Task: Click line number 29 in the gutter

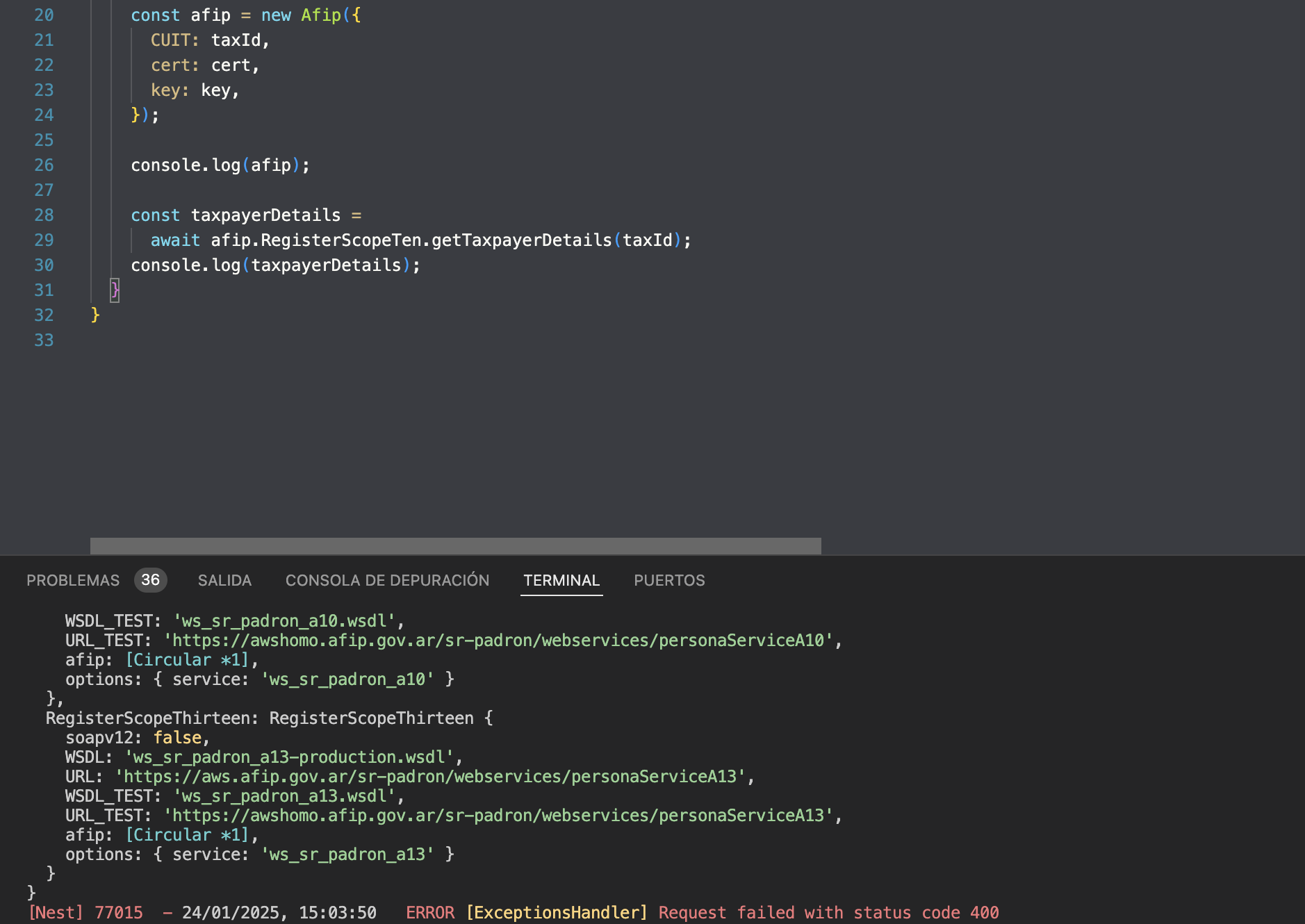Action: 44,240
